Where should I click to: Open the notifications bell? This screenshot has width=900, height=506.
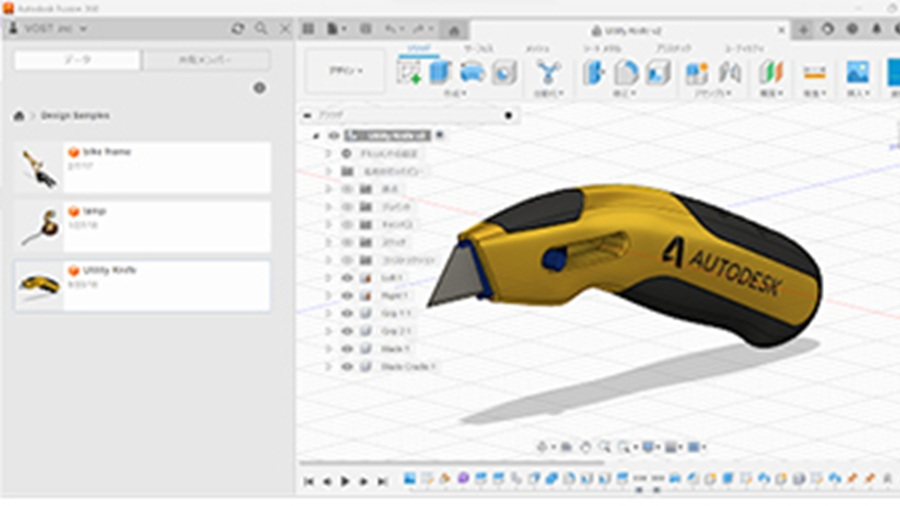(x=876, y=29)
